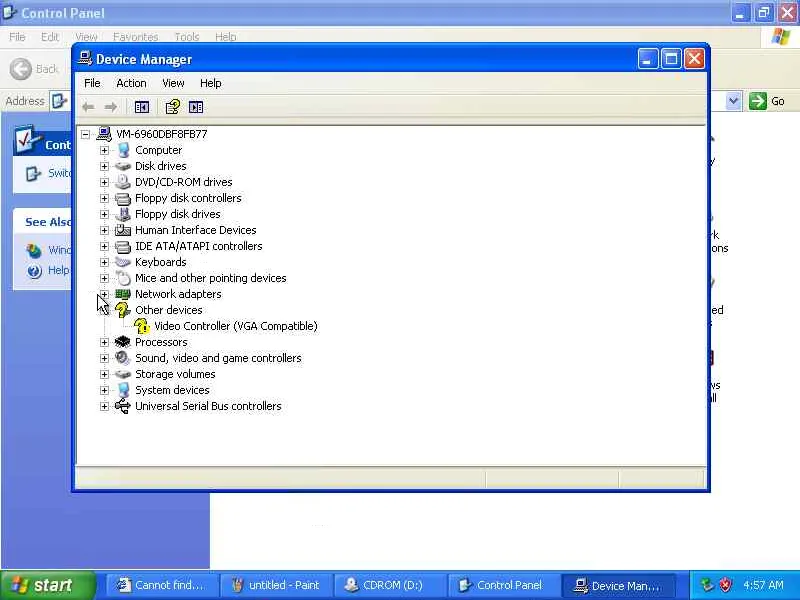Expand the Human Interface Devices category
Viewport: 800px width, 600px height.
pyautogui.click(x=104, y=231)
